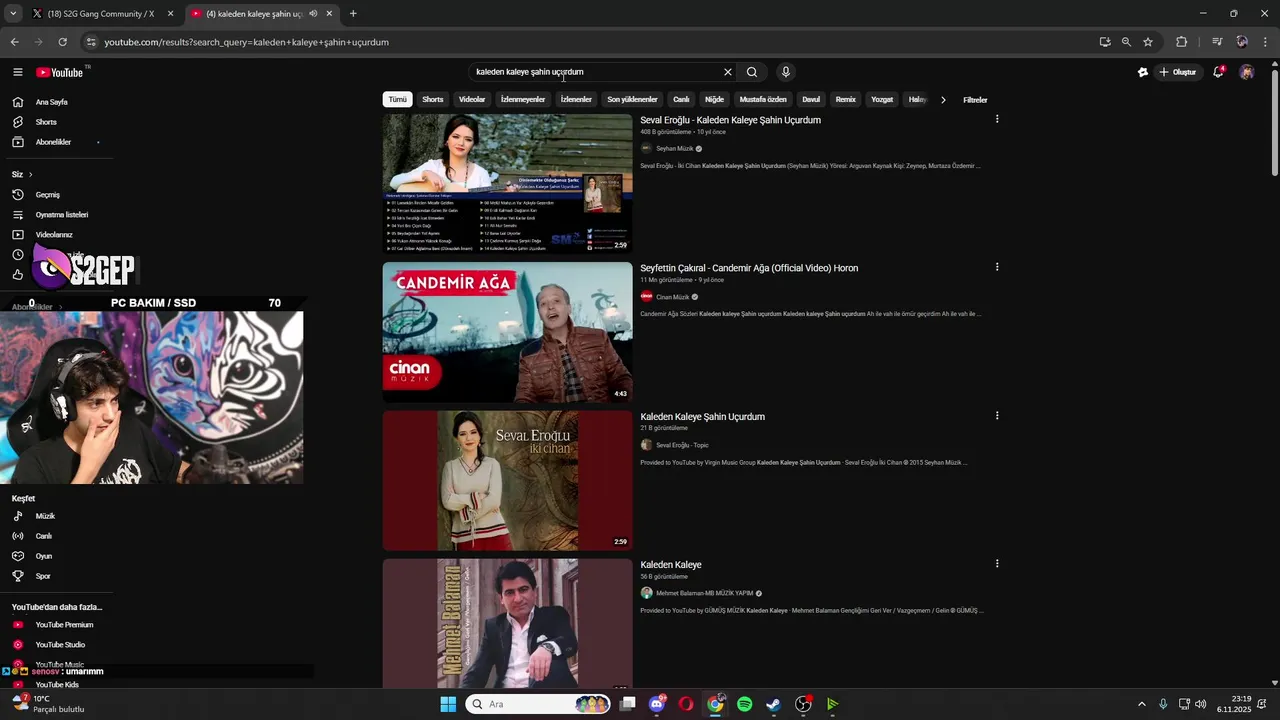Open options for Seval Eroğlu first video
Screen dimensions: 1280x720
click(x=996, y=119)
